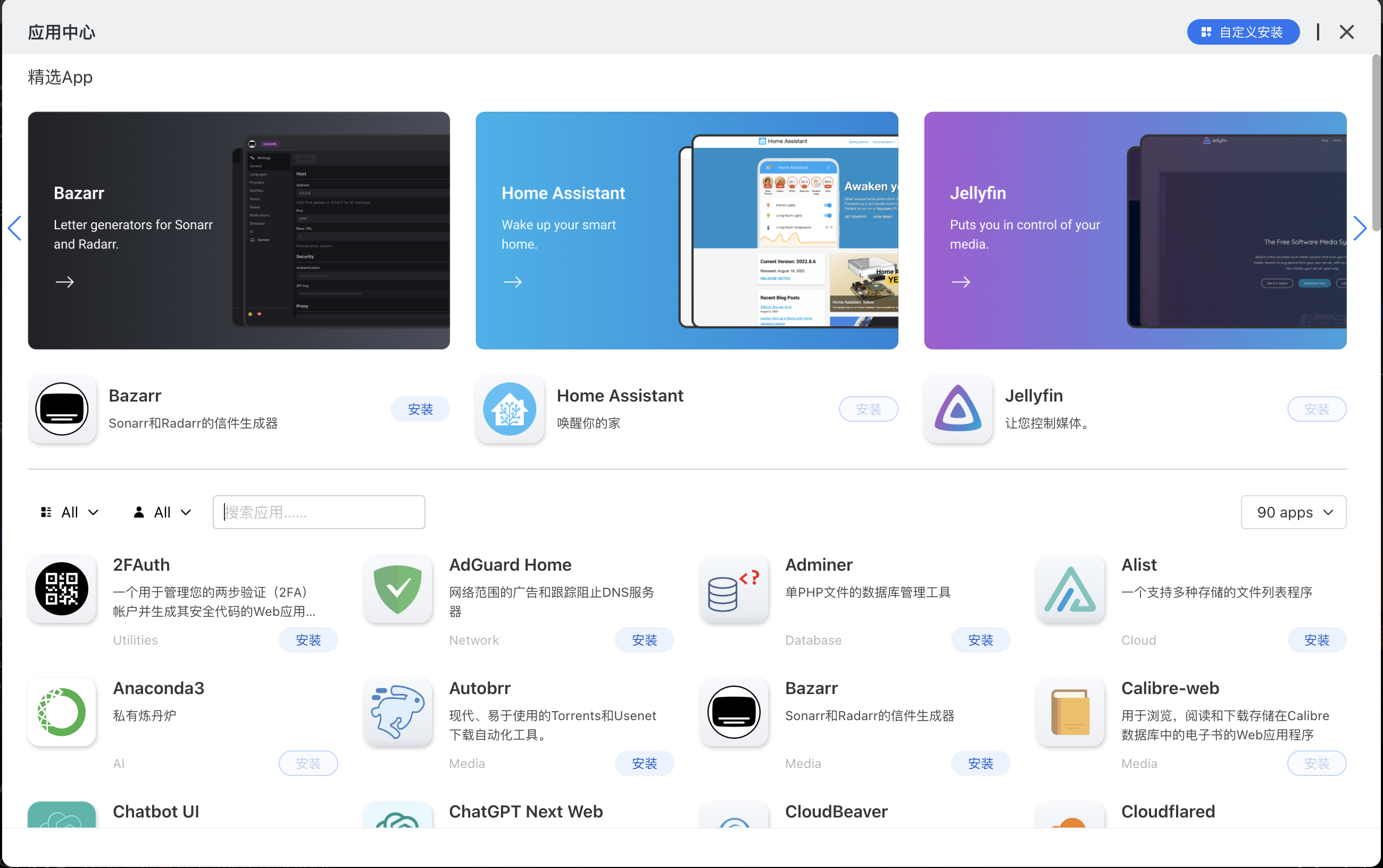This screenshot has width=1383, height=868.
Task: Open the Alist app icon
Action: click(x=1070, y=588)
